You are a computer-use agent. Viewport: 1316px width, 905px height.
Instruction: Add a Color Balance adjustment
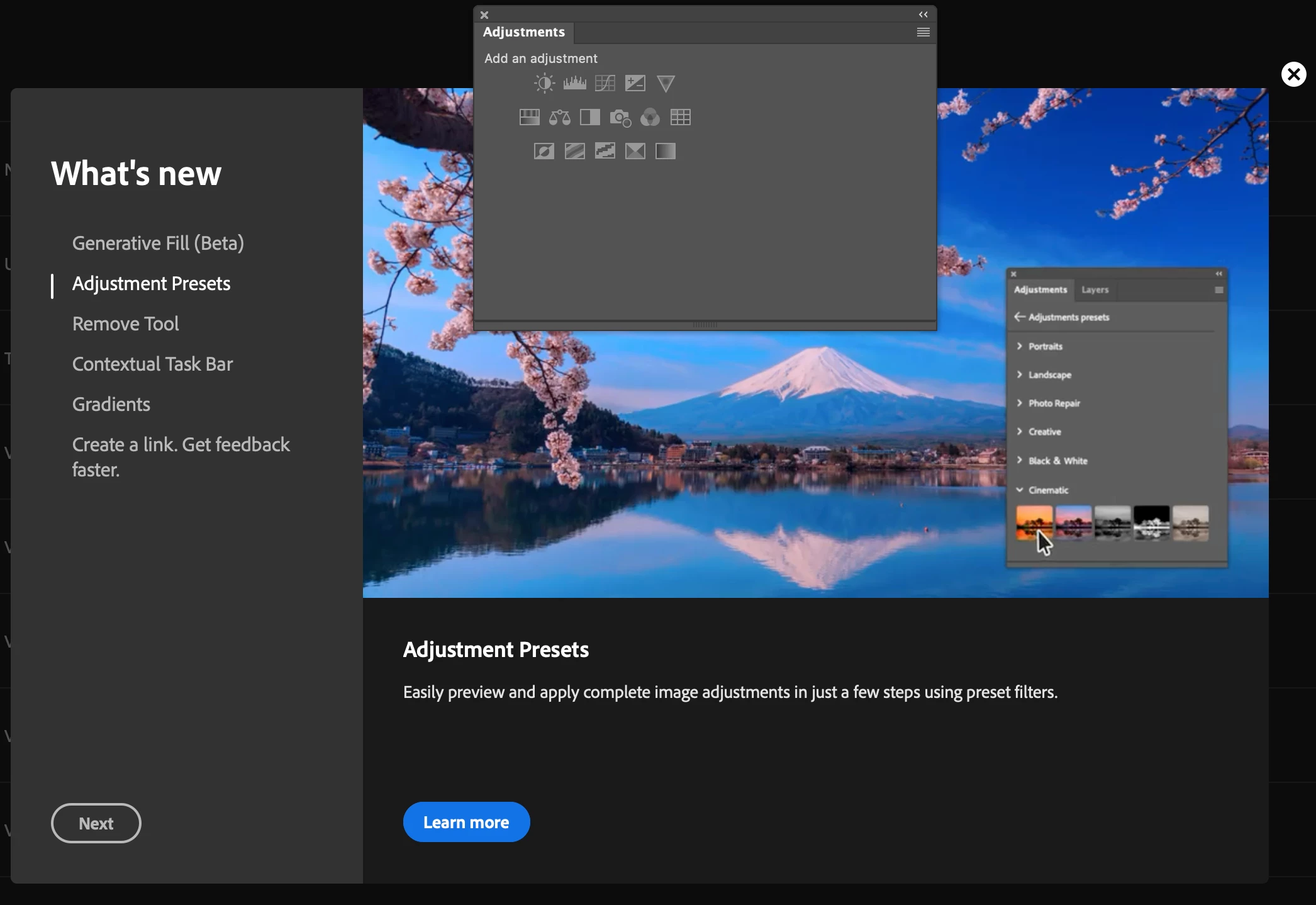[x=559, y=117]
